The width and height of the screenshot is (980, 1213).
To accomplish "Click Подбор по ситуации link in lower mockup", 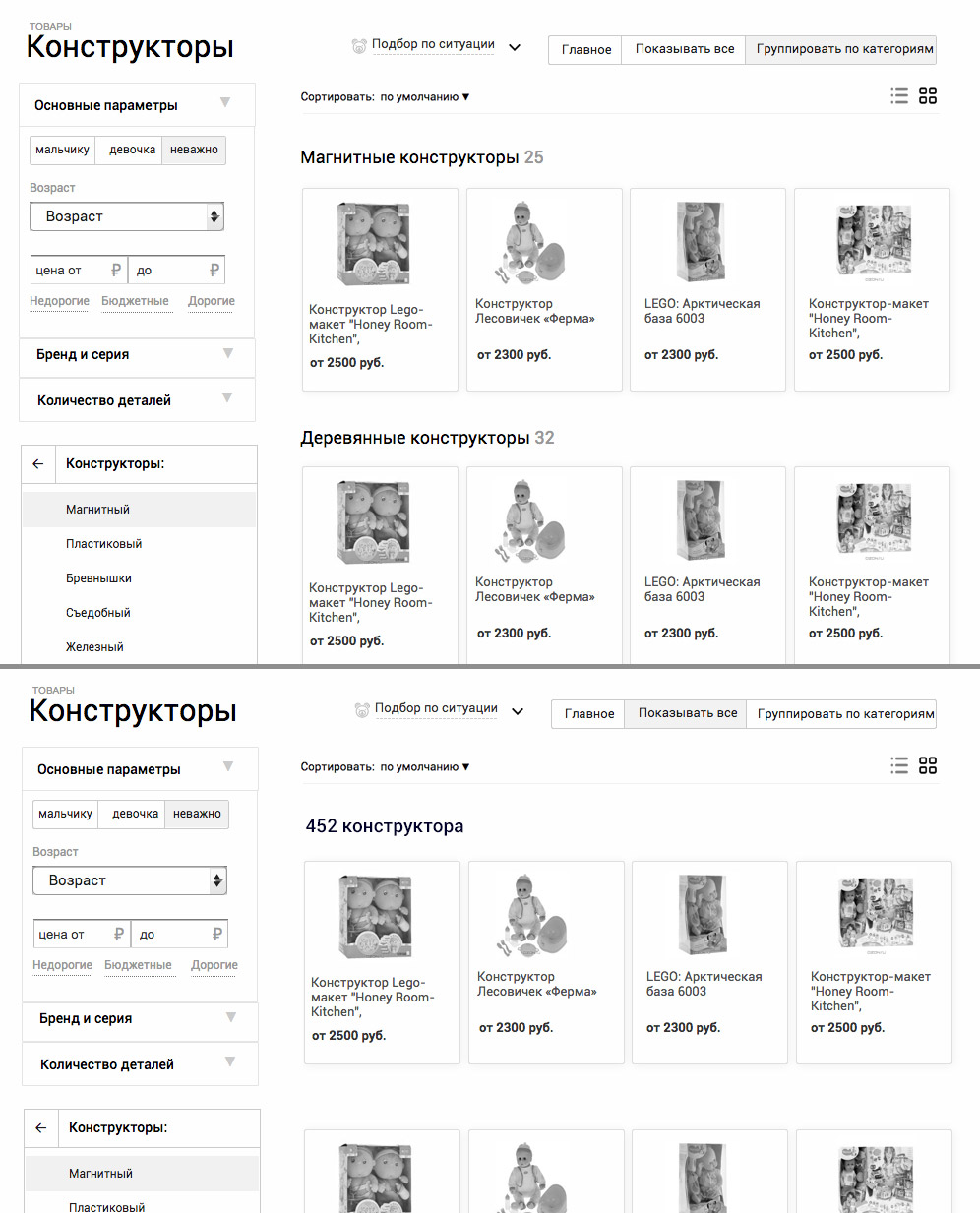I will pyautogui.click(x=436, y=709).
